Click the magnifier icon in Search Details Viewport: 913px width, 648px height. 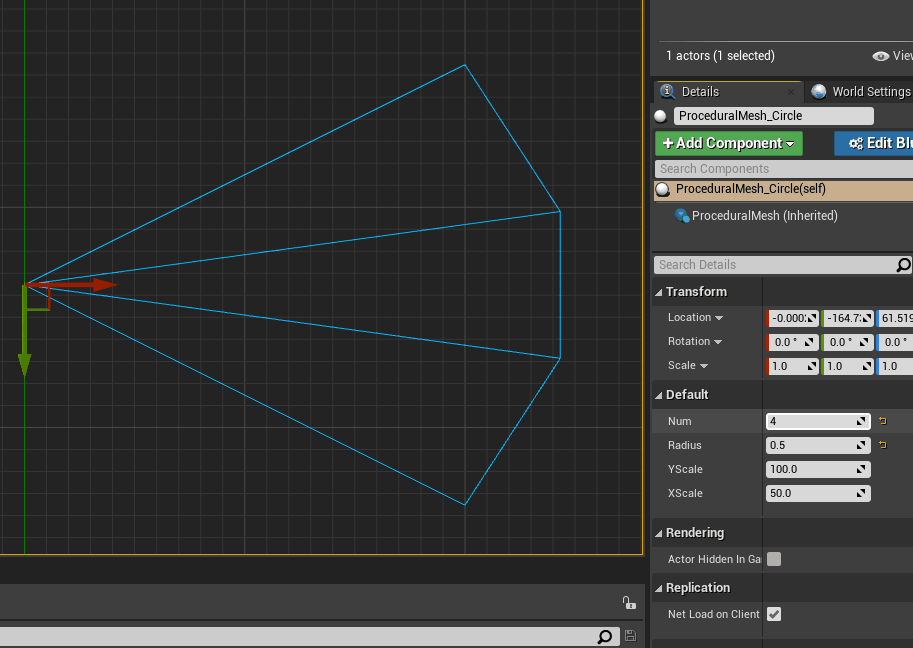point(901,265)
